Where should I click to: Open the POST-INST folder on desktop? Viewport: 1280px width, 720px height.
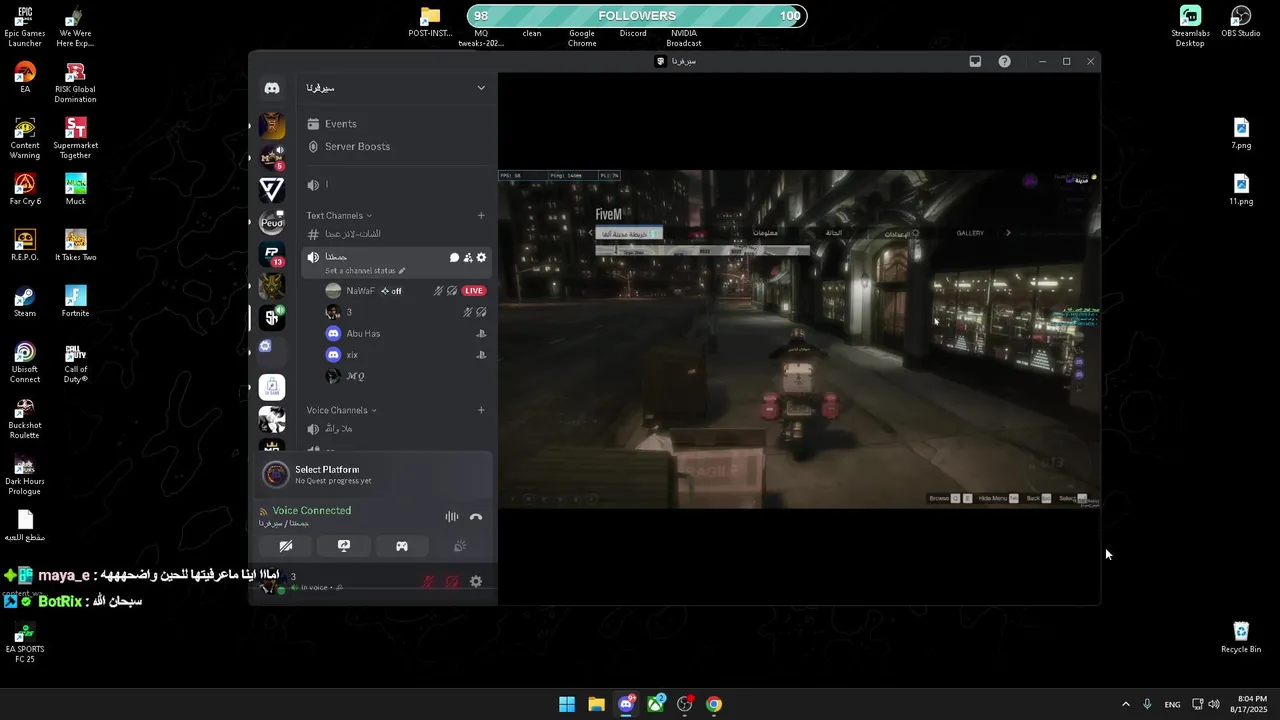click(x=430, y=22)
